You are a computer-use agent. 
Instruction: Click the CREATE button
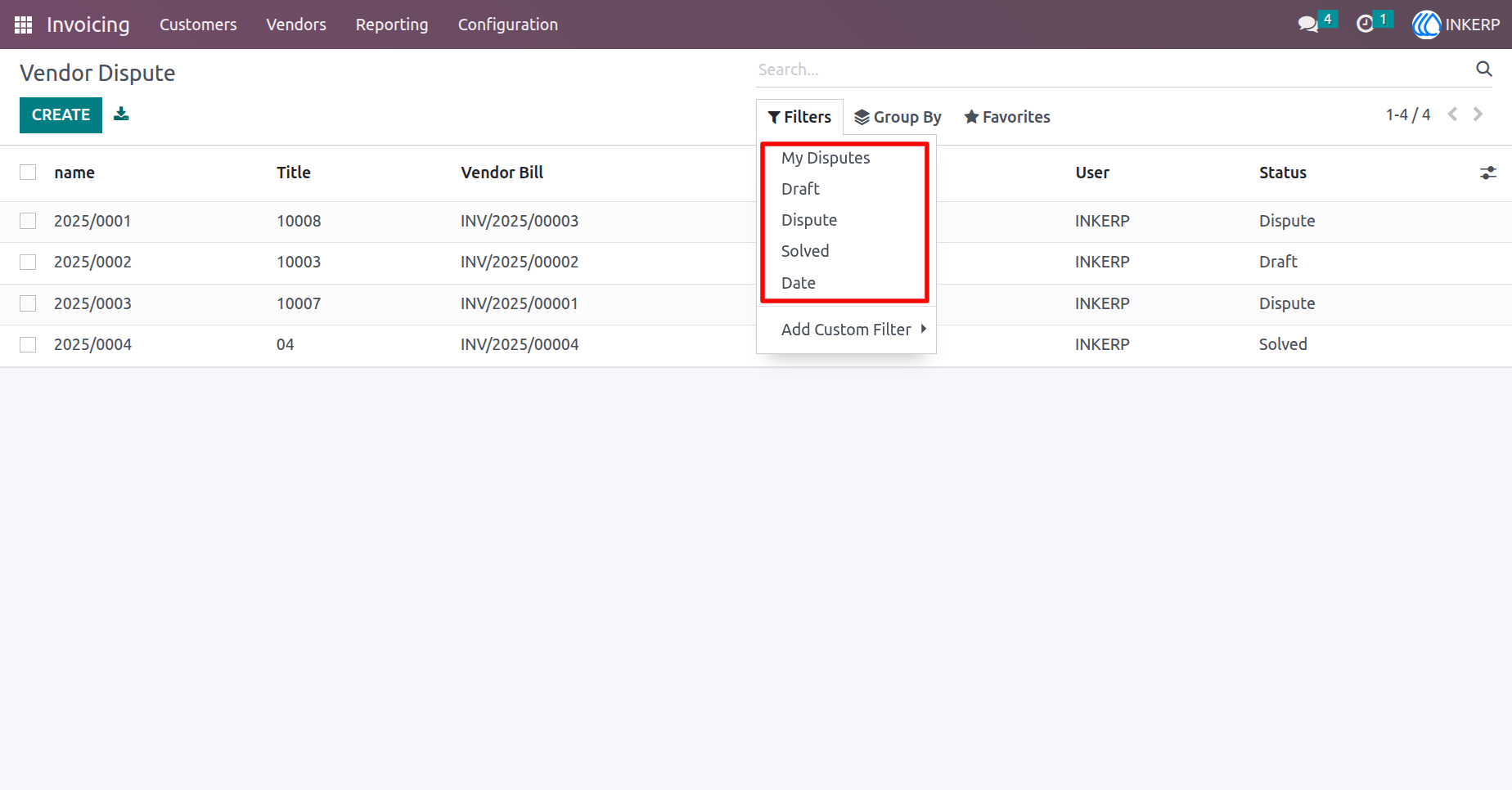[x=61, y=115]
